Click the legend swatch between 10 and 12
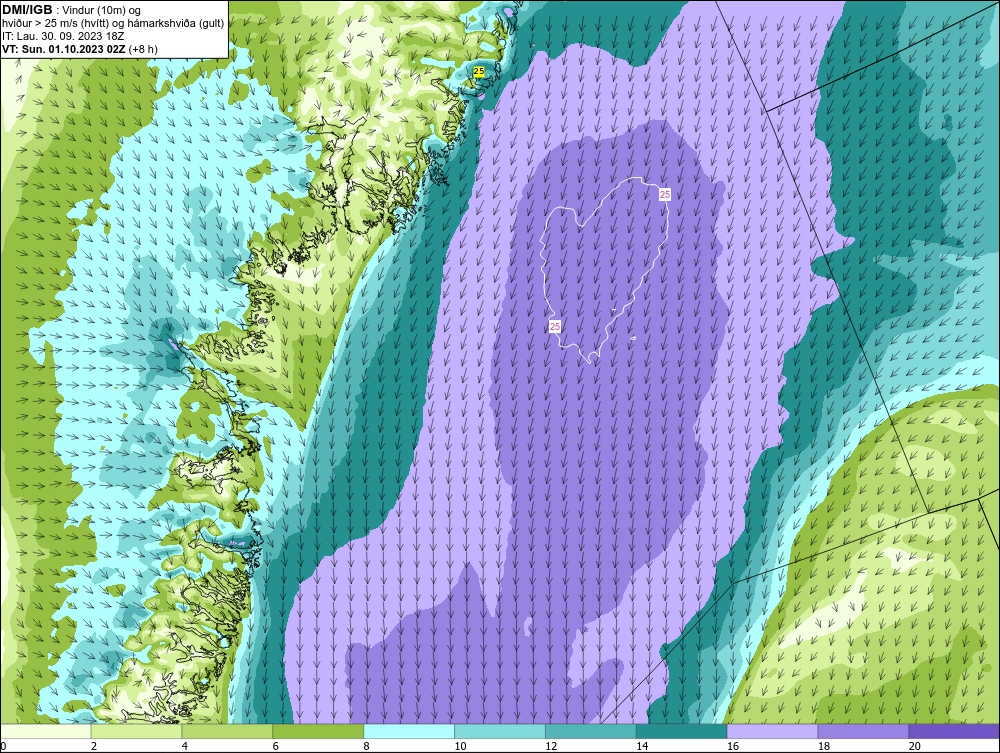This screenshot has width=1000, height=753. pyautogui.click(x=500, y=731)
